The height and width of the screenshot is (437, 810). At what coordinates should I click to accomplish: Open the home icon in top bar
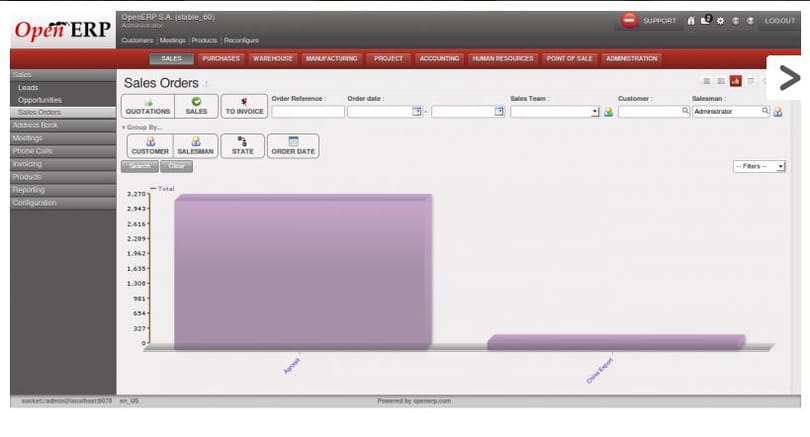[691, 21]
